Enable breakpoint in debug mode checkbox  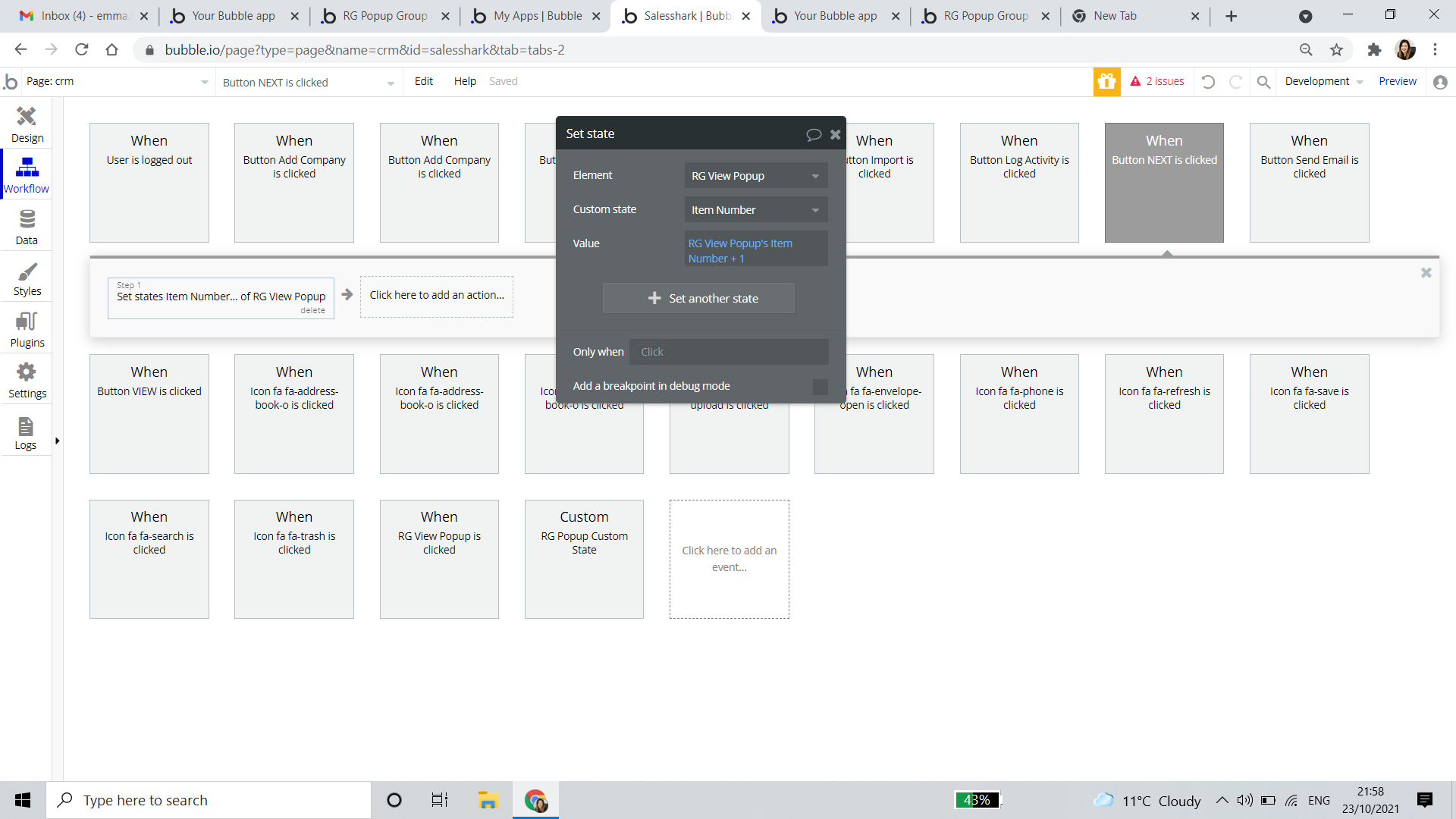click(820, 387)
